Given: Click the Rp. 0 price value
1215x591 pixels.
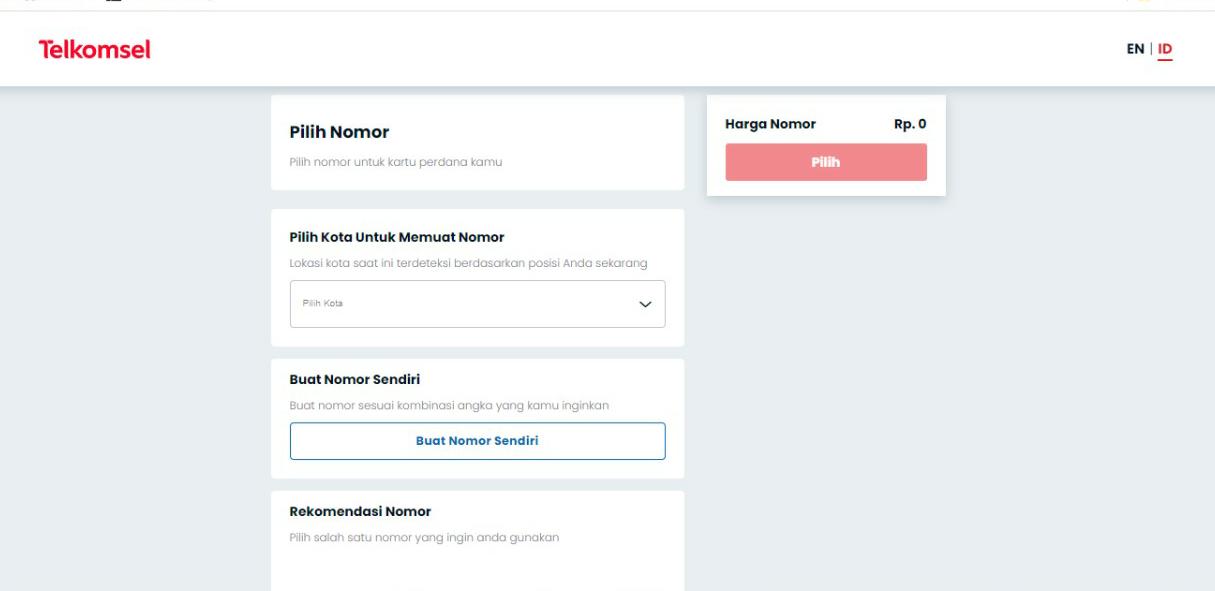Looking at the screenshot, I should pos(909,125).
